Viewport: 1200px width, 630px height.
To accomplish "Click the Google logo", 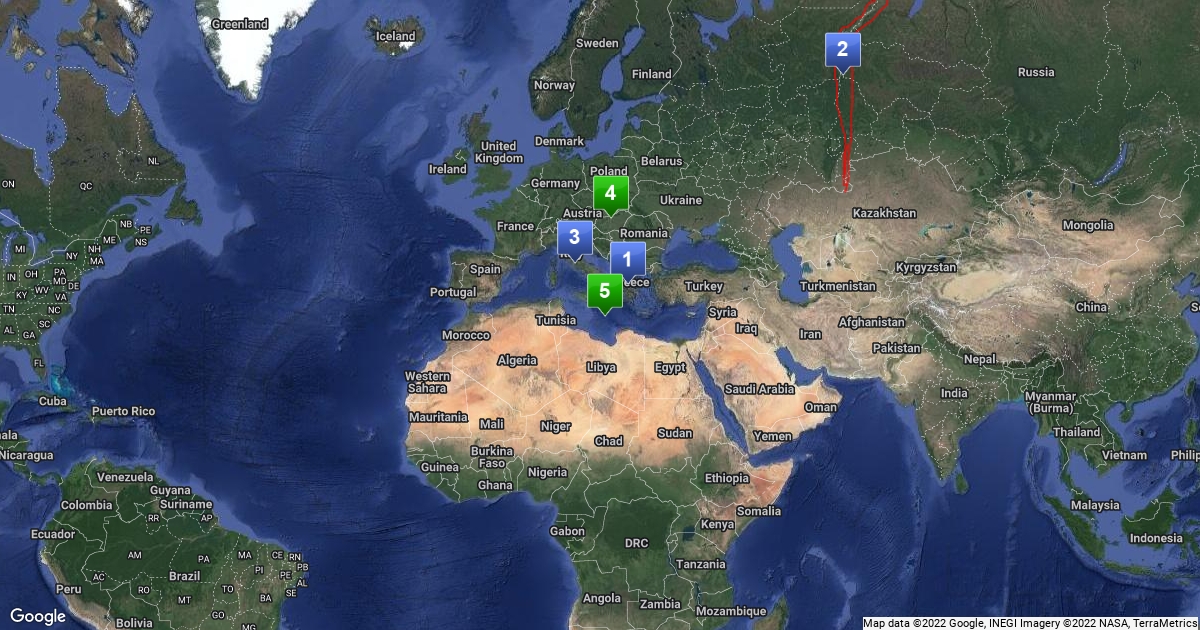I will click(x=38, y=616).
